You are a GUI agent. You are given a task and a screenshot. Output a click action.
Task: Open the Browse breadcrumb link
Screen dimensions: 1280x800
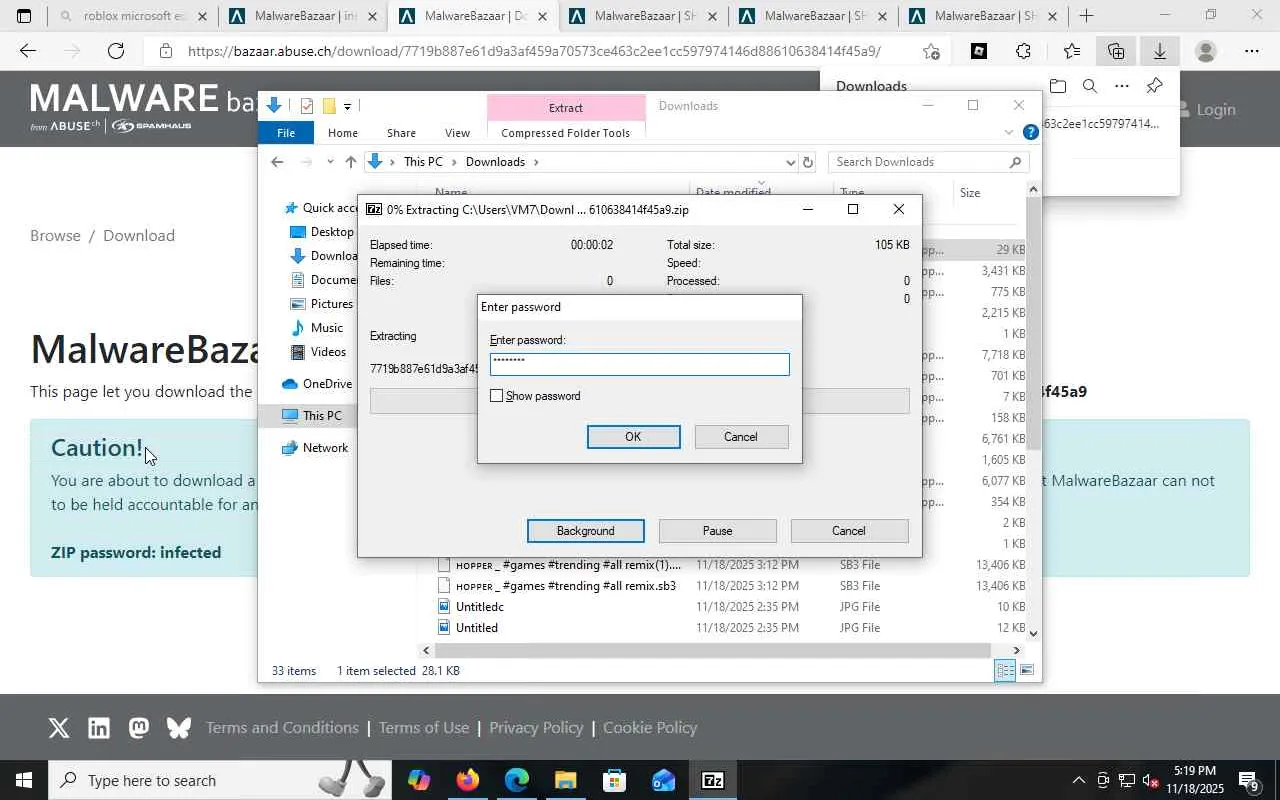click(55, 236)
